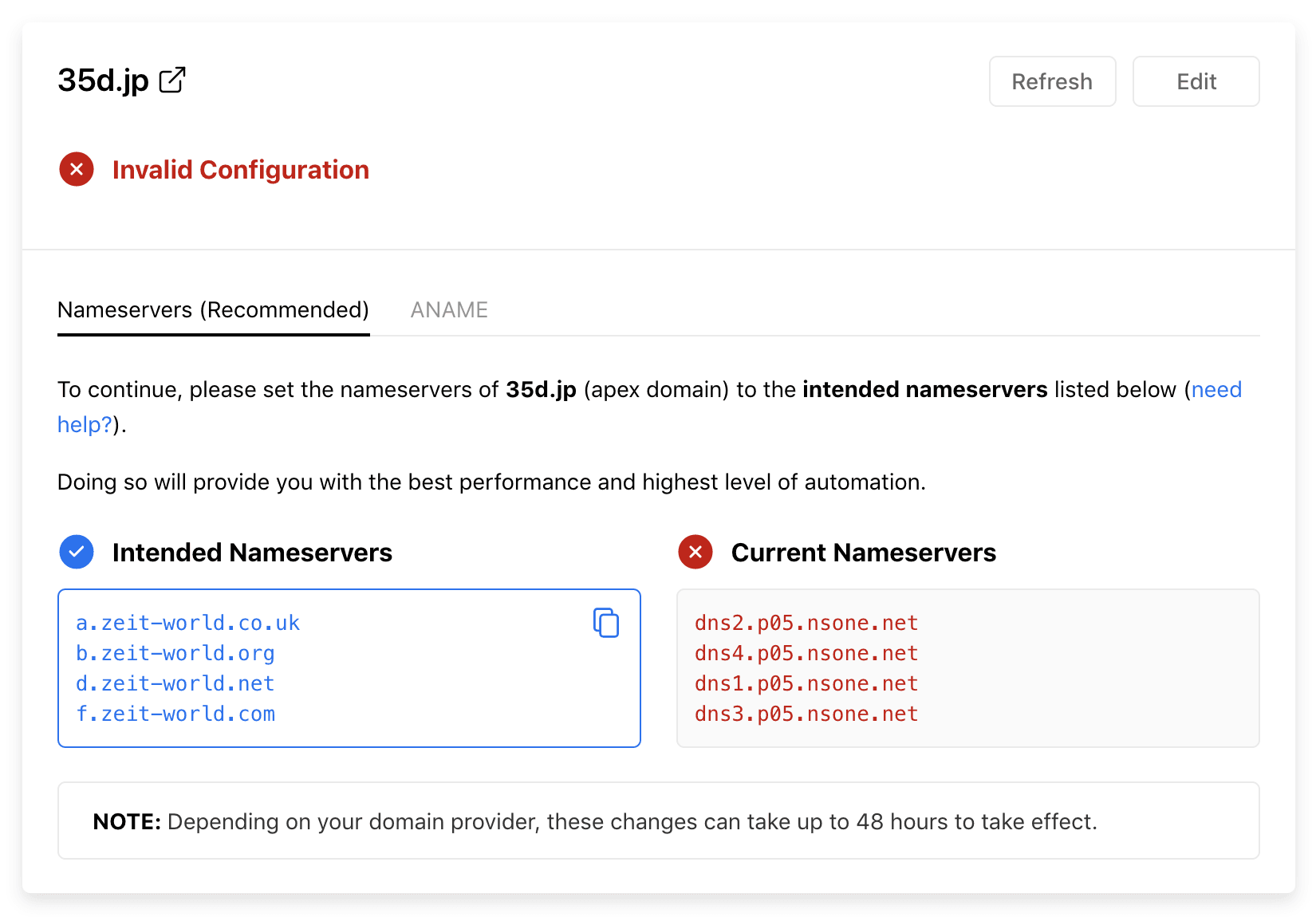Copy intended nameservers with the clipboard icon
Viewport: 1316px width, 917px height.
point(606,623)
